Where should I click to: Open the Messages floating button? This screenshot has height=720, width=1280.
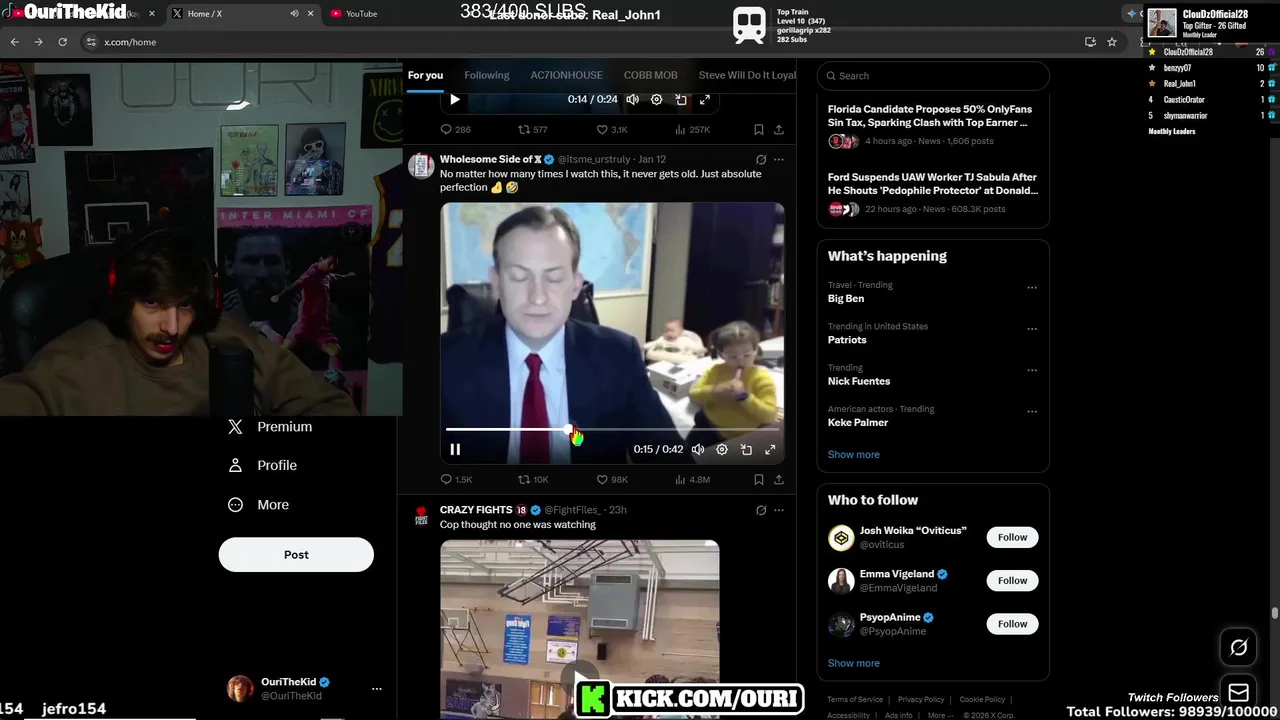point(1238,693)
